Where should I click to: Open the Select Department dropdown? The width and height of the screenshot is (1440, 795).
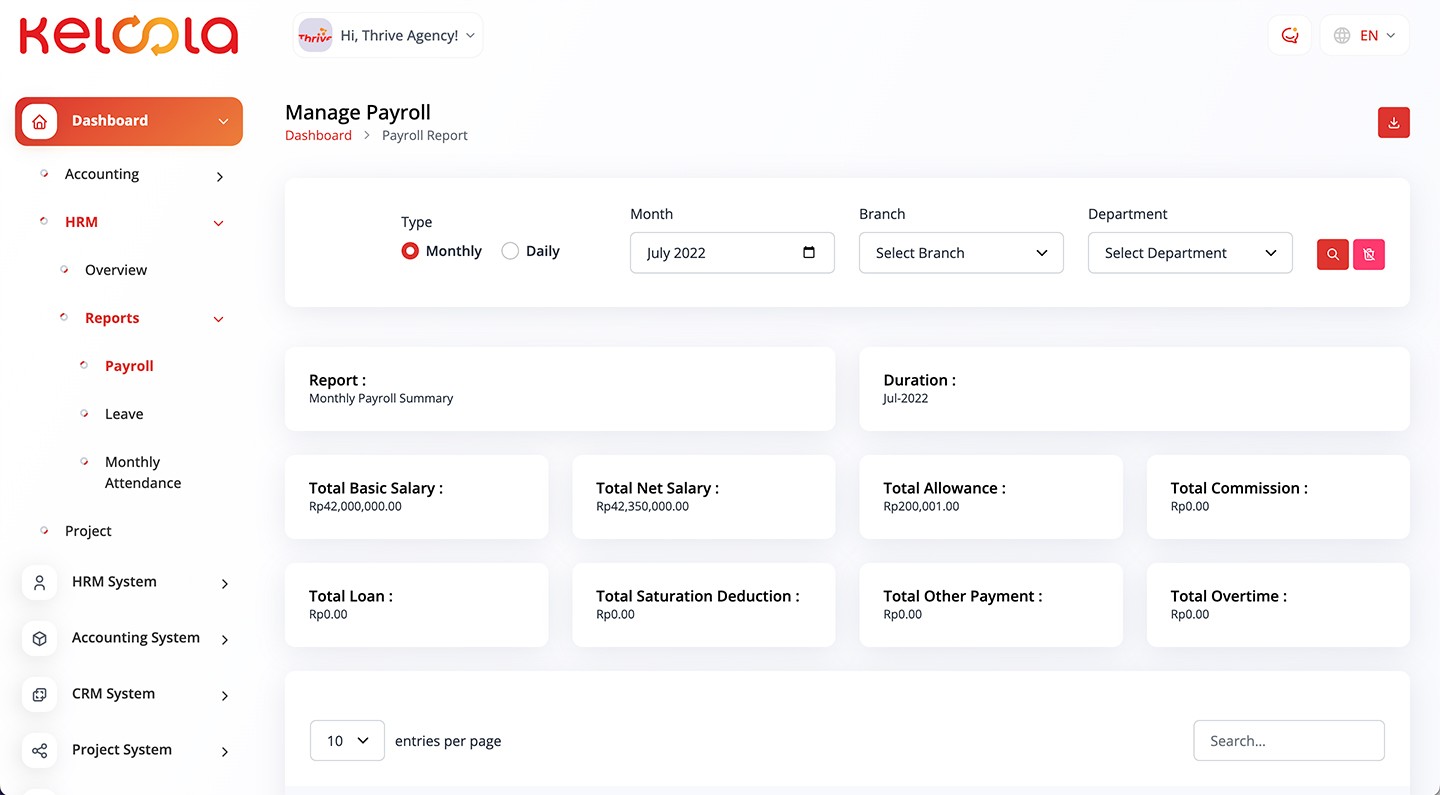pyautogui.click(x=1189, y=253)
